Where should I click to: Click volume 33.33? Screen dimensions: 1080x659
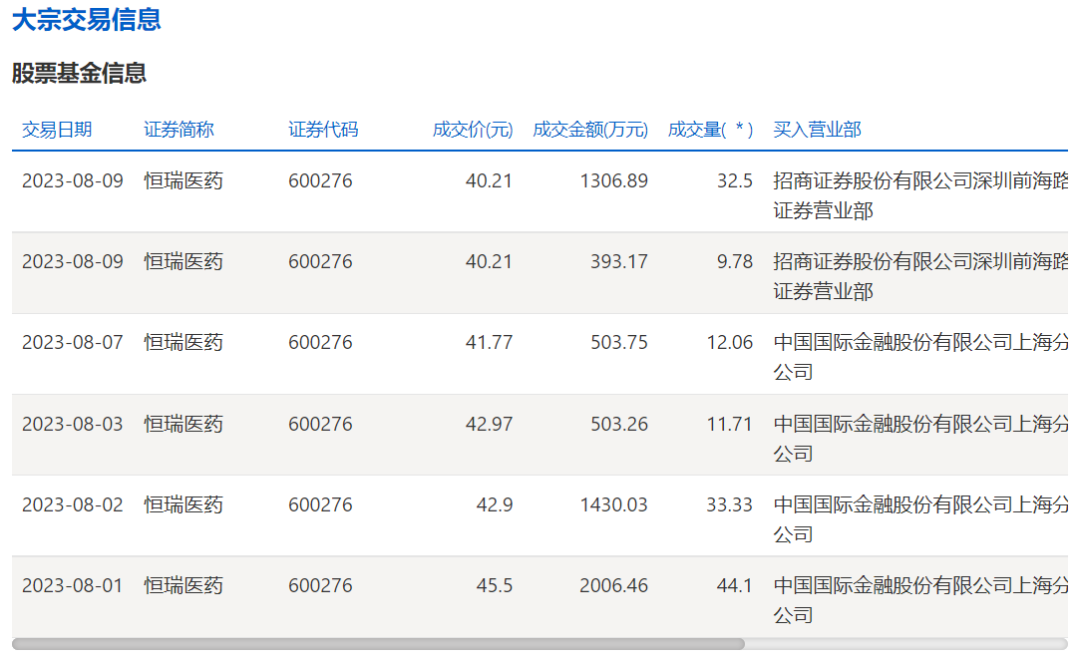[x=729, y=505]
